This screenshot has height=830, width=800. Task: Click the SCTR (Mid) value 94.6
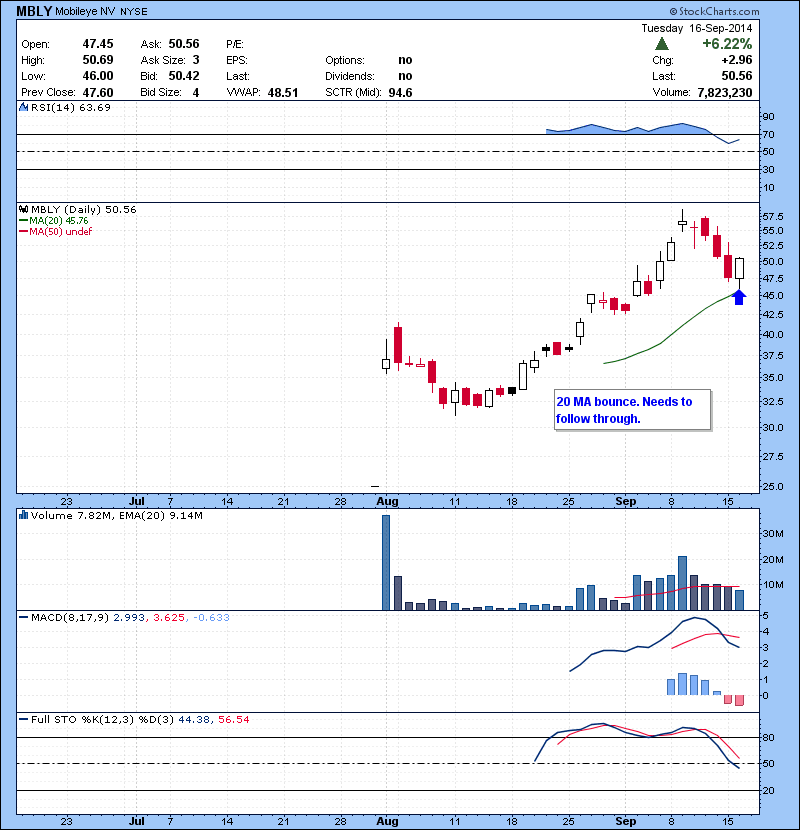click(400, 93)
